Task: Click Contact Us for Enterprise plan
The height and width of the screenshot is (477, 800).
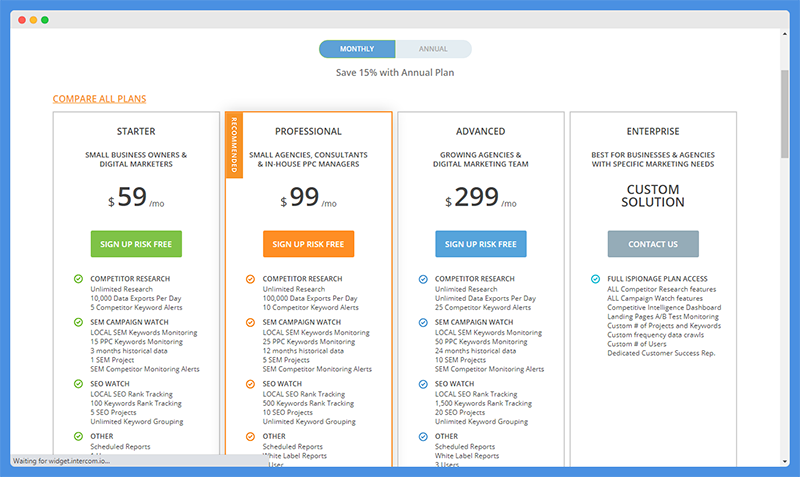Action: point(653,244)
